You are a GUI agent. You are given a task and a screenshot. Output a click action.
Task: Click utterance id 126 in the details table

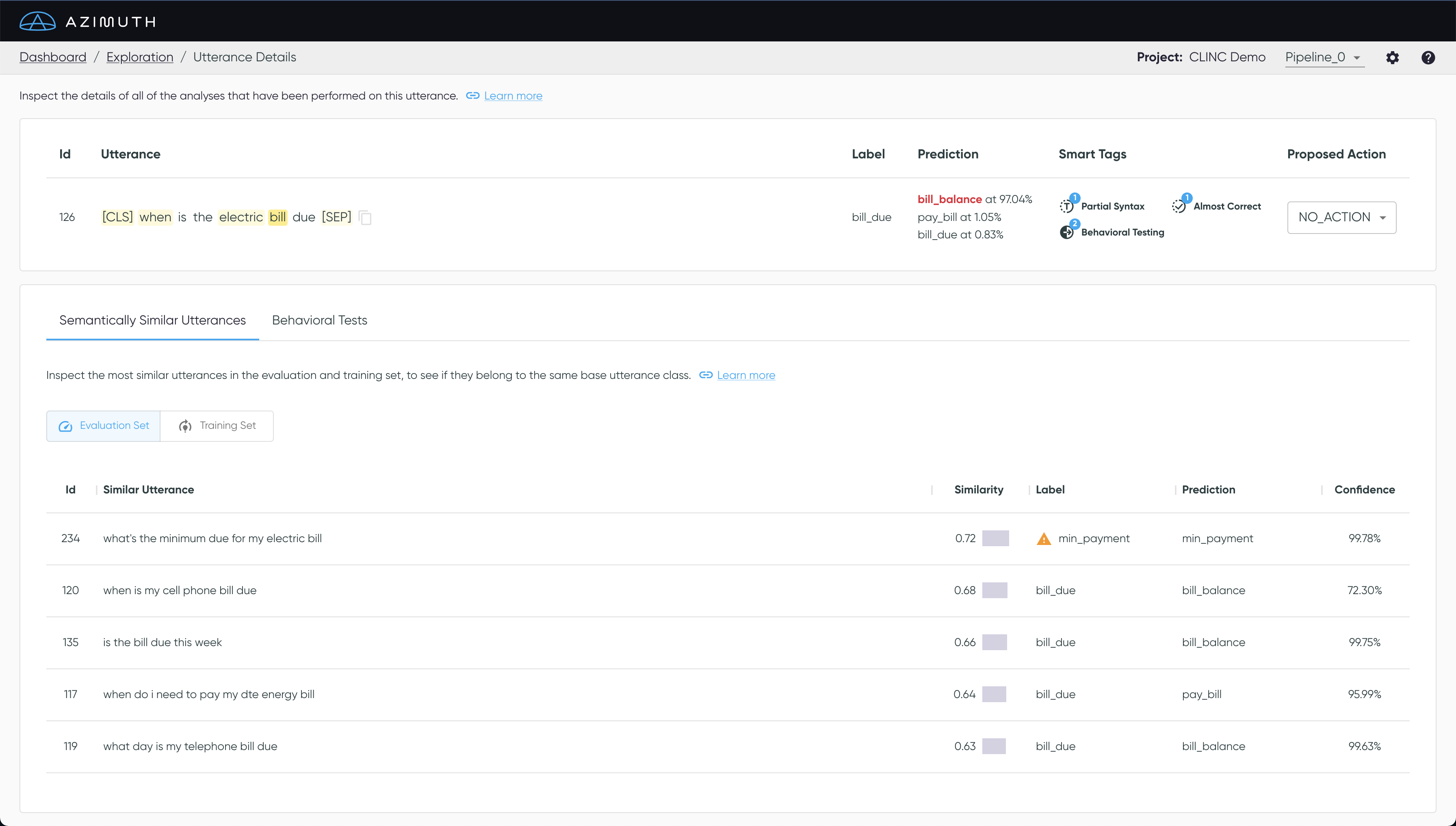click(67, 217)
